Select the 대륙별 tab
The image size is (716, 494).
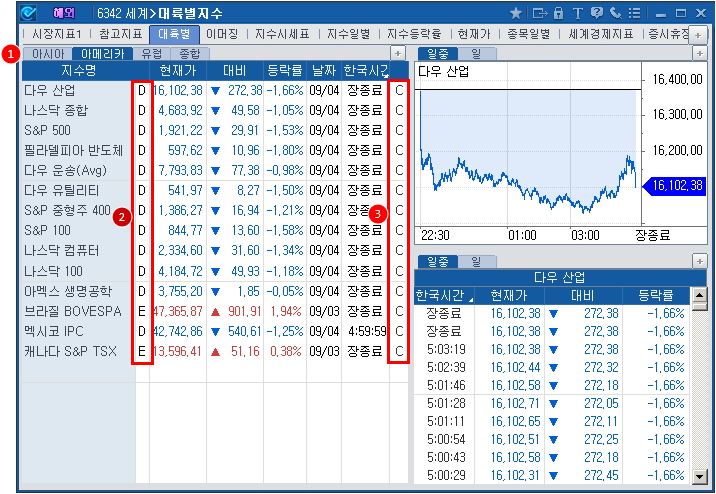coord(174,35)
